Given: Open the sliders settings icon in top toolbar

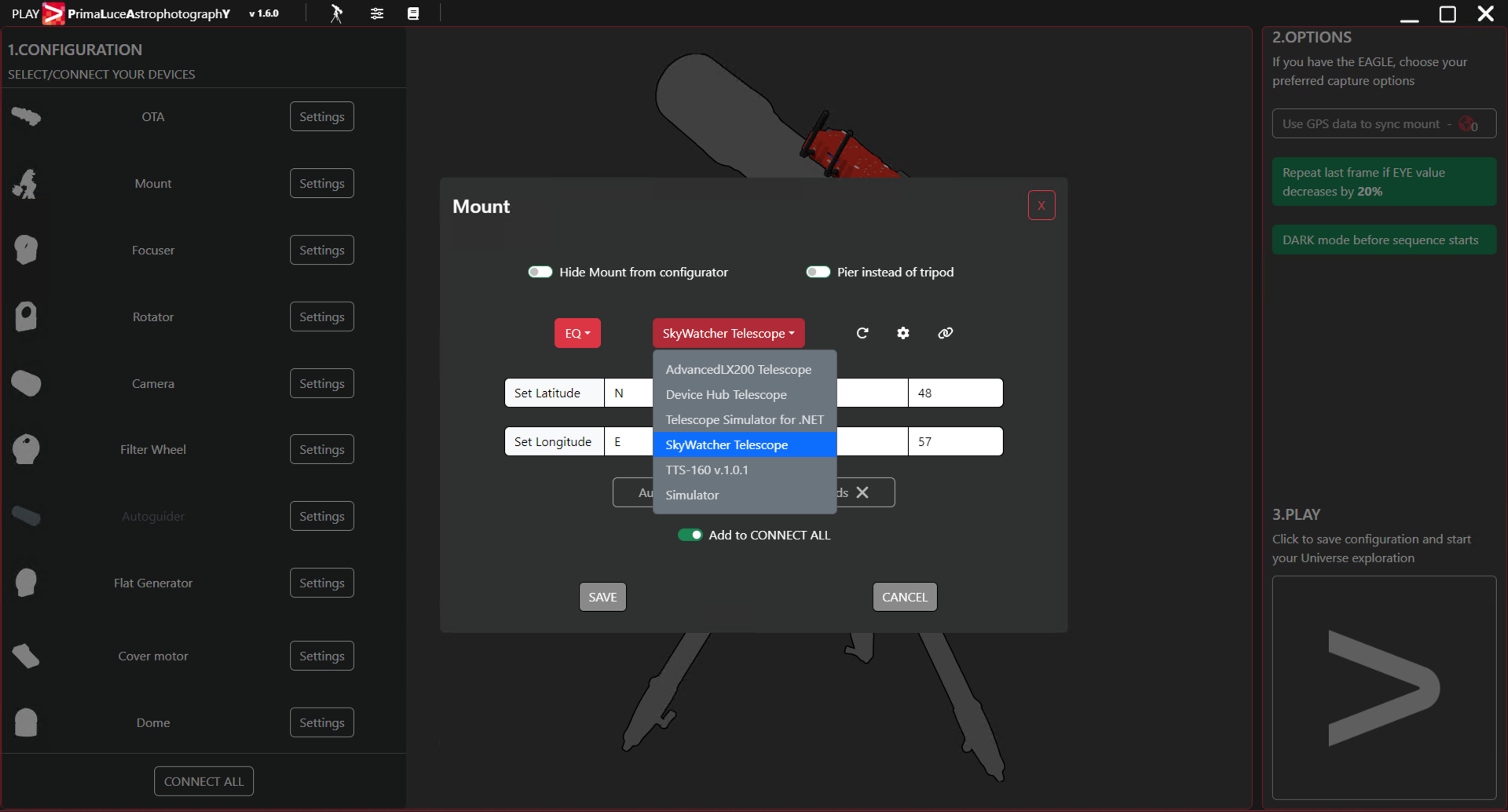Looking at the screenshot, I should pos(377,13).
